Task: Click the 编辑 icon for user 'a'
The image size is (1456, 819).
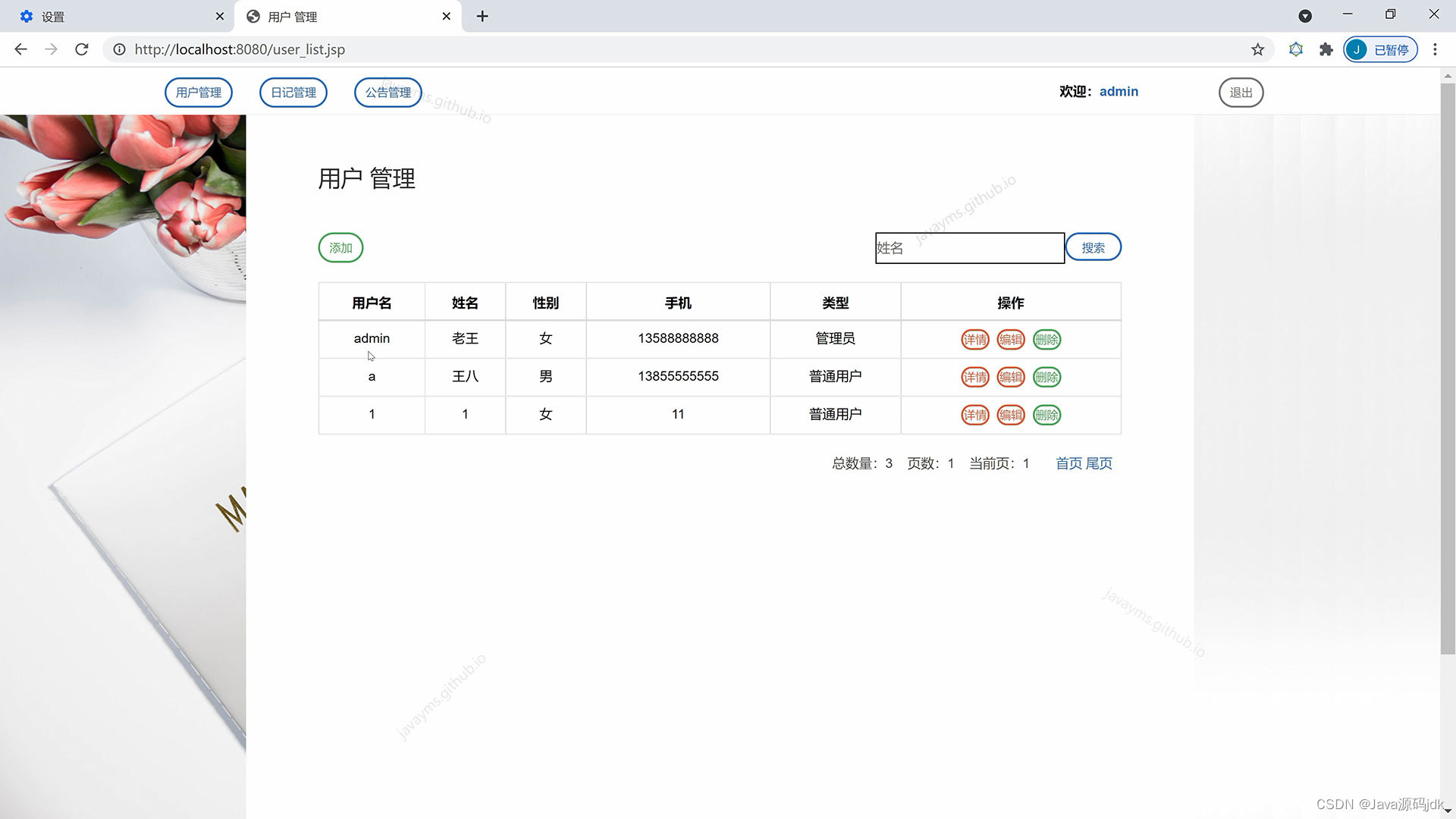Action: pos(1010,377)
